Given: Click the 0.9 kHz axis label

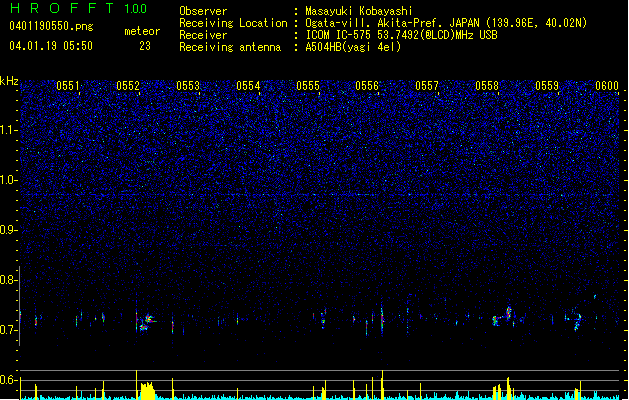Looking at the screenshot, I should [9, 230].
